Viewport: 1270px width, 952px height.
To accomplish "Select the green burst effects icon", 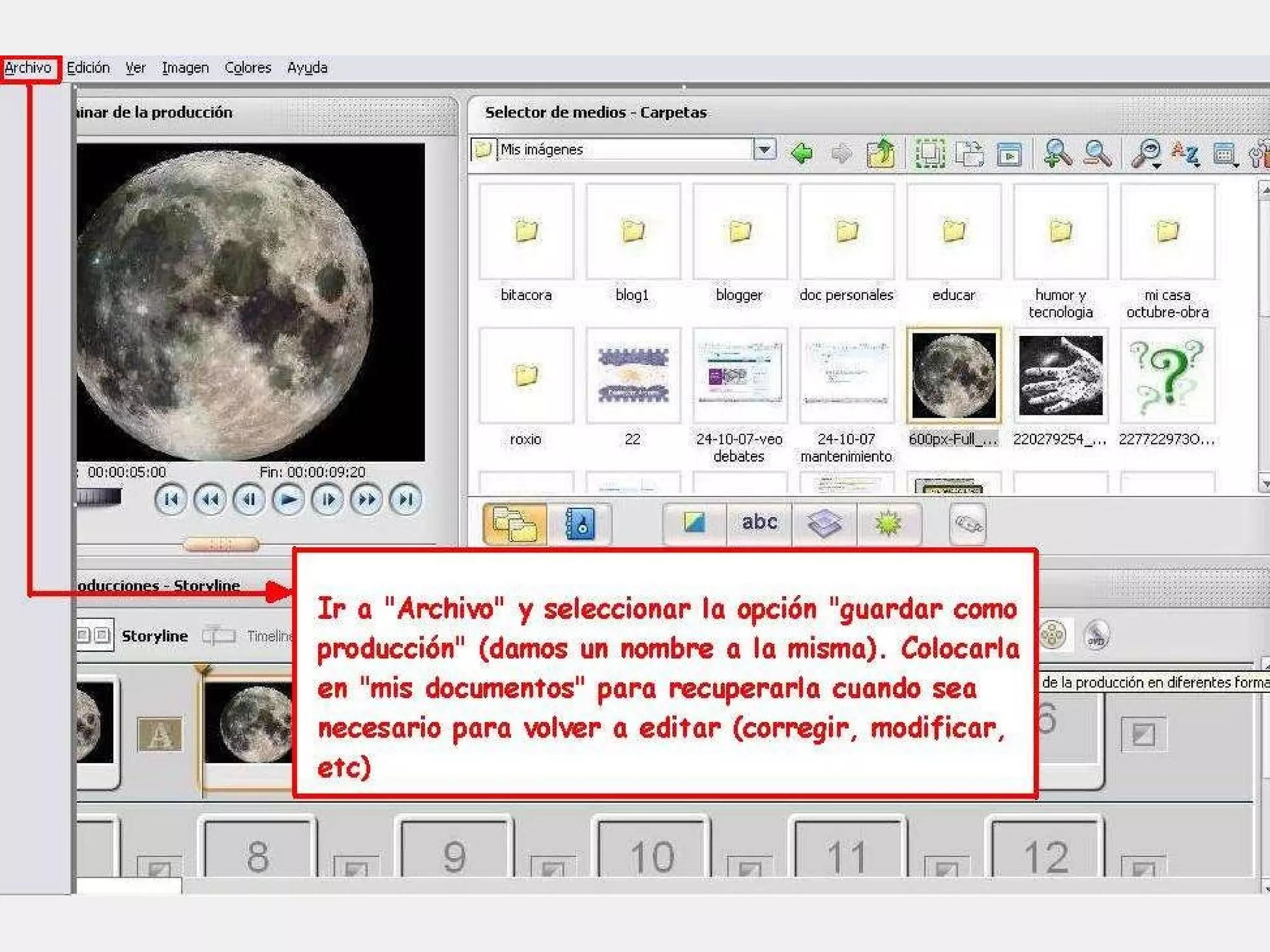I will pos(888,524).
